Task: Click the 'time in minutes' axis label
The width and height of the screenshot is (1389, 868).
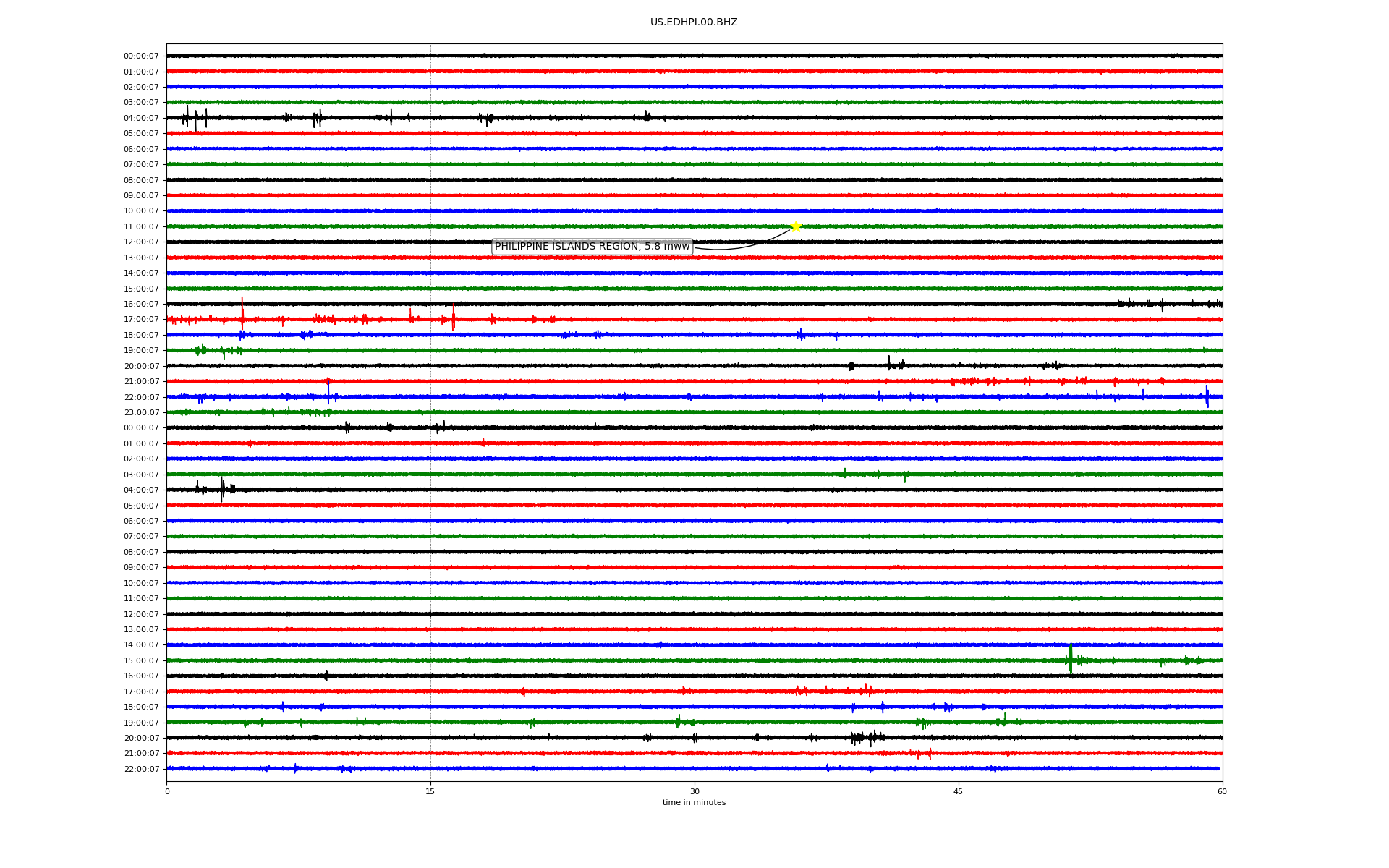Action: pos(694,802)
